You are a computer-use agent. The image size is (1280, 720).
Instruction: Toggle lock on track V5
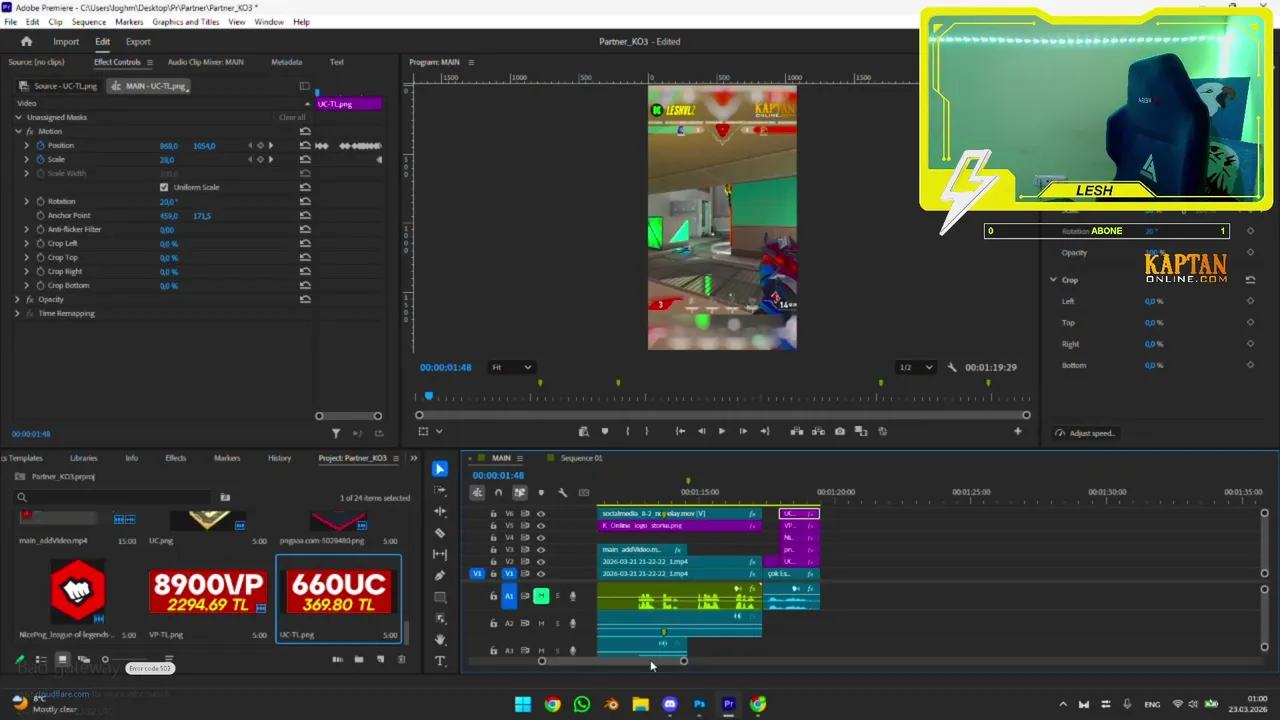tap(493, 525)
